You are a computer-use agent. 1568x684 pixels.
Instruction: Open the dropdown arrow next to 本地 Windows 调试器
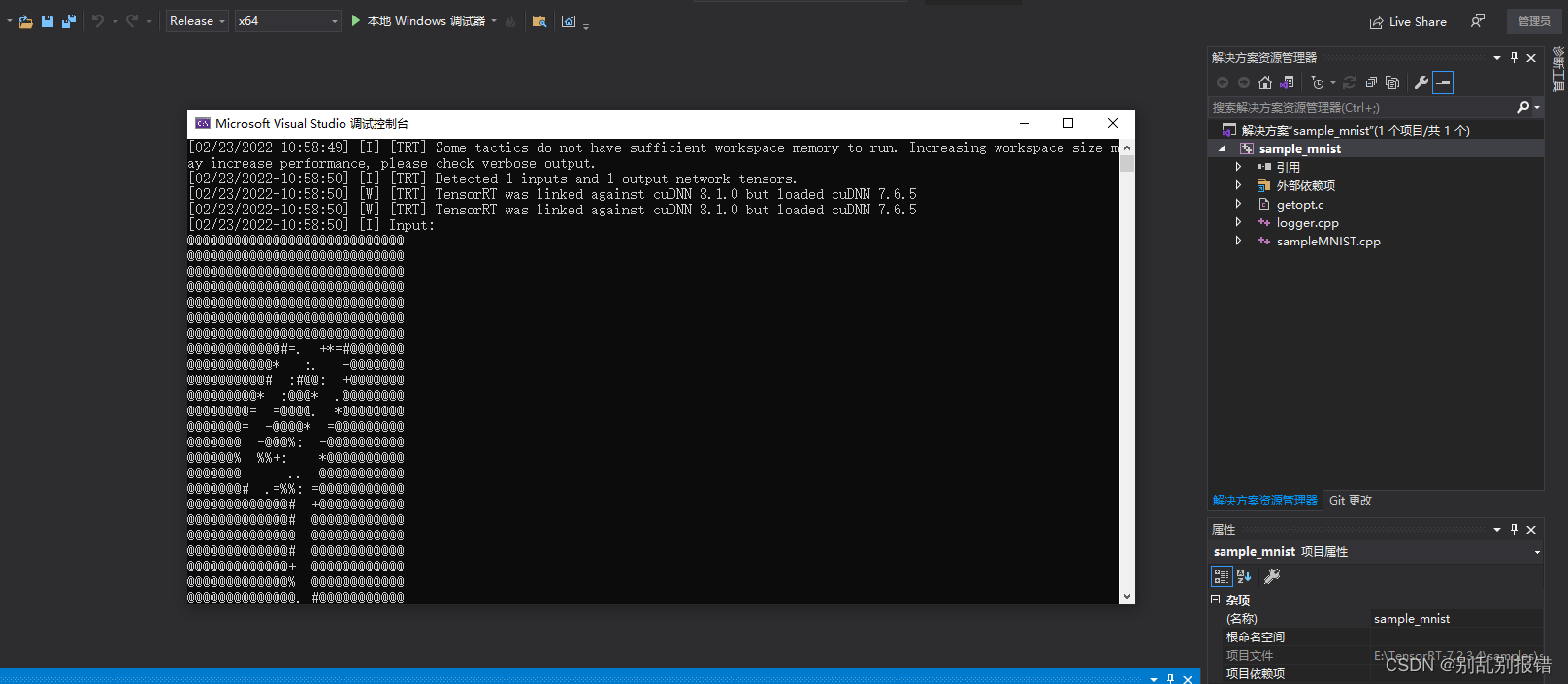pos(494,21)
